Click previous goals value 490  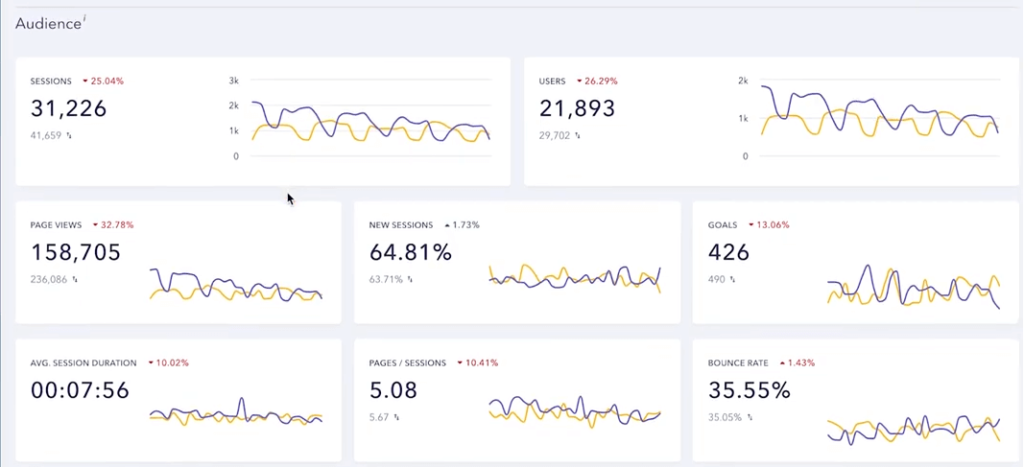tap(716, 280)
